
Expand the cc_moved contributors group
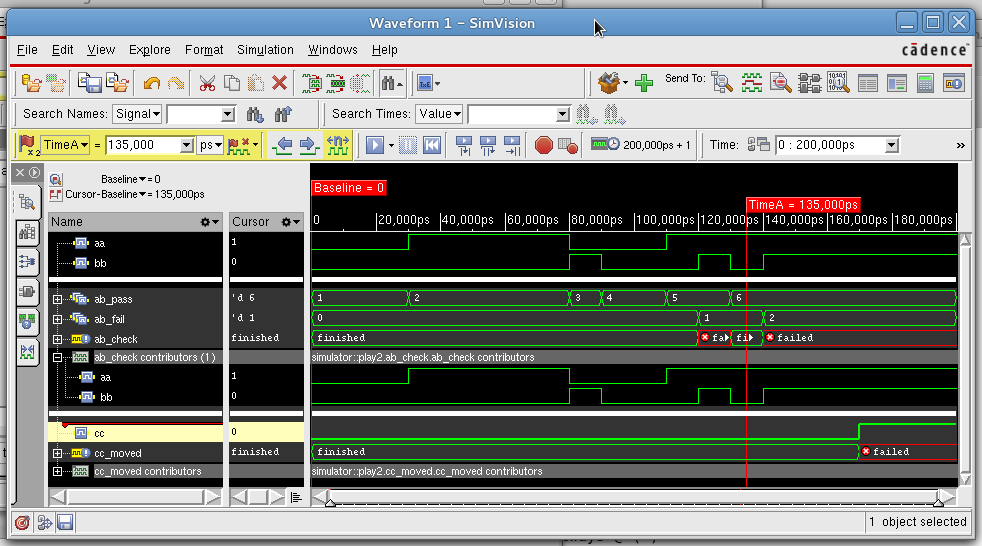(x=58, y=471)
